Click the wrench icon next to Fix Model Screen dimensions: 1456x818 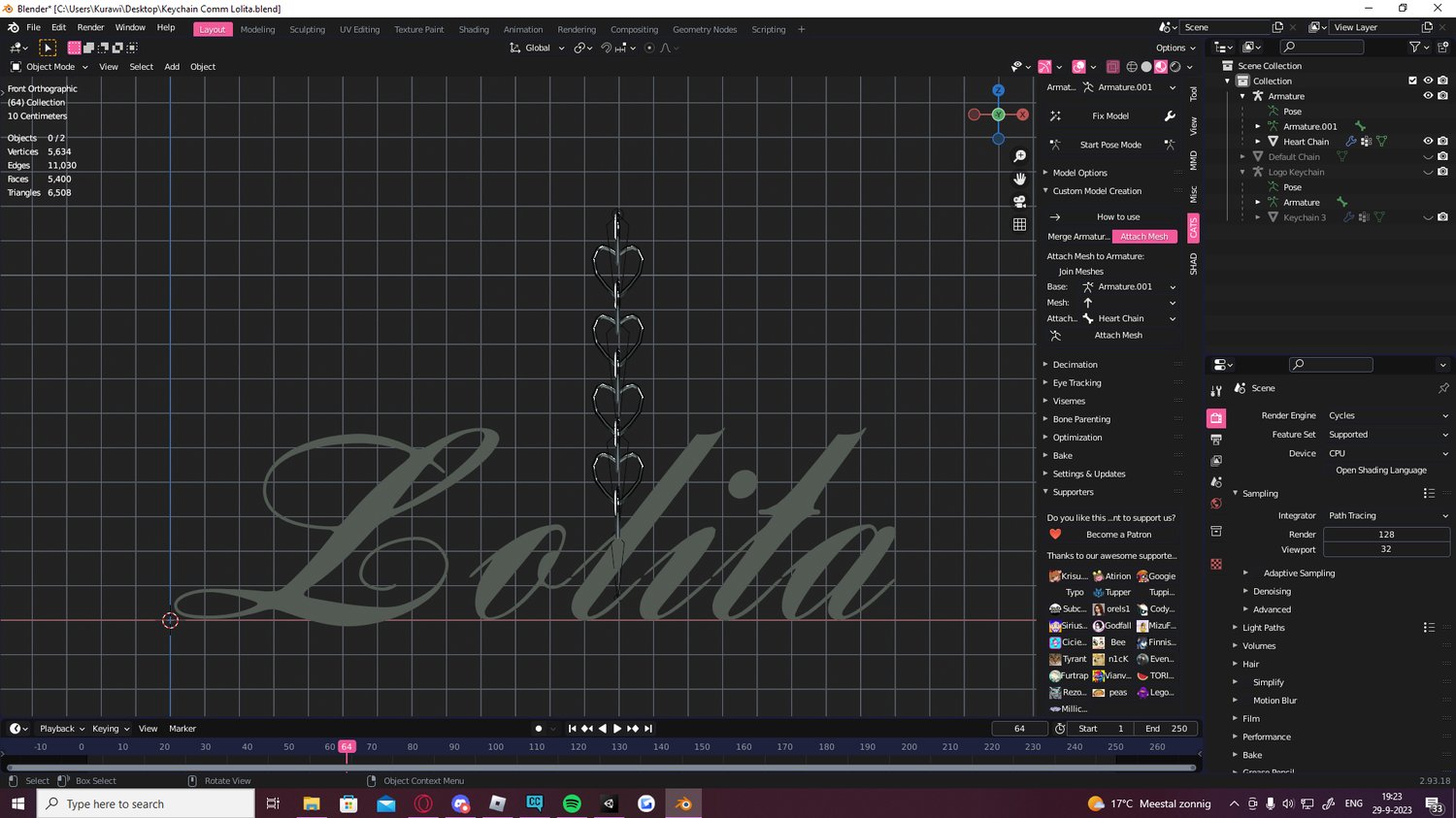(1170, 116)
